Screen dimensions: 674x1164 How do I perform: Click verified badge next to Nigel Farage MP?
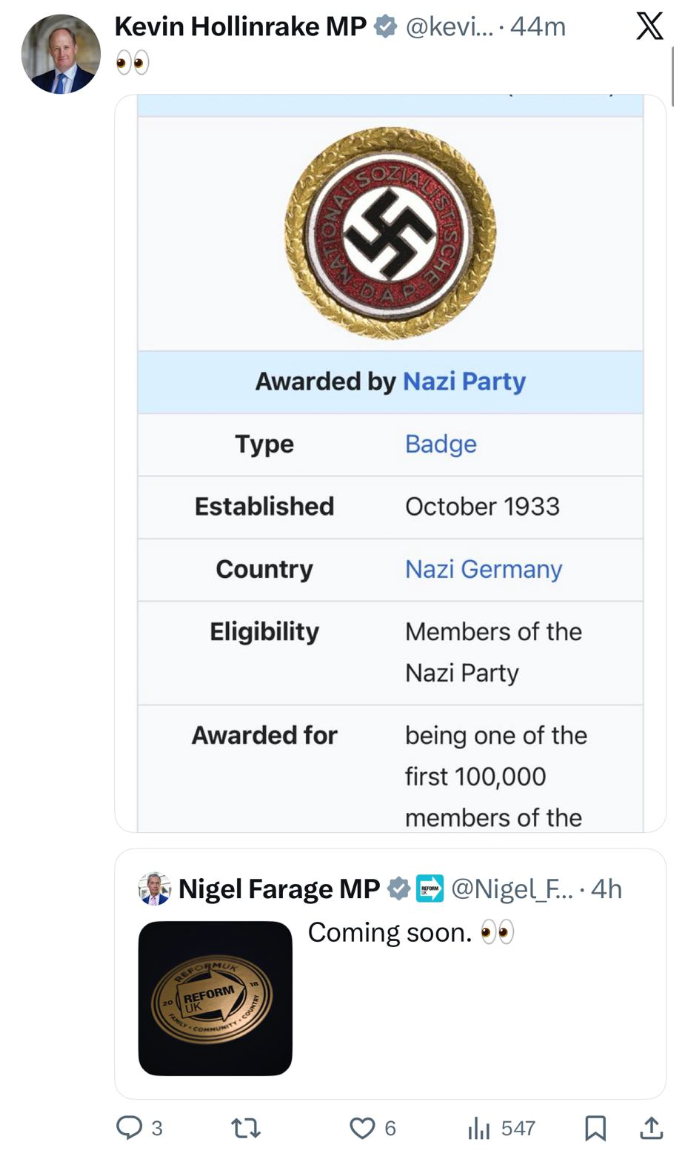click(398, 888)
